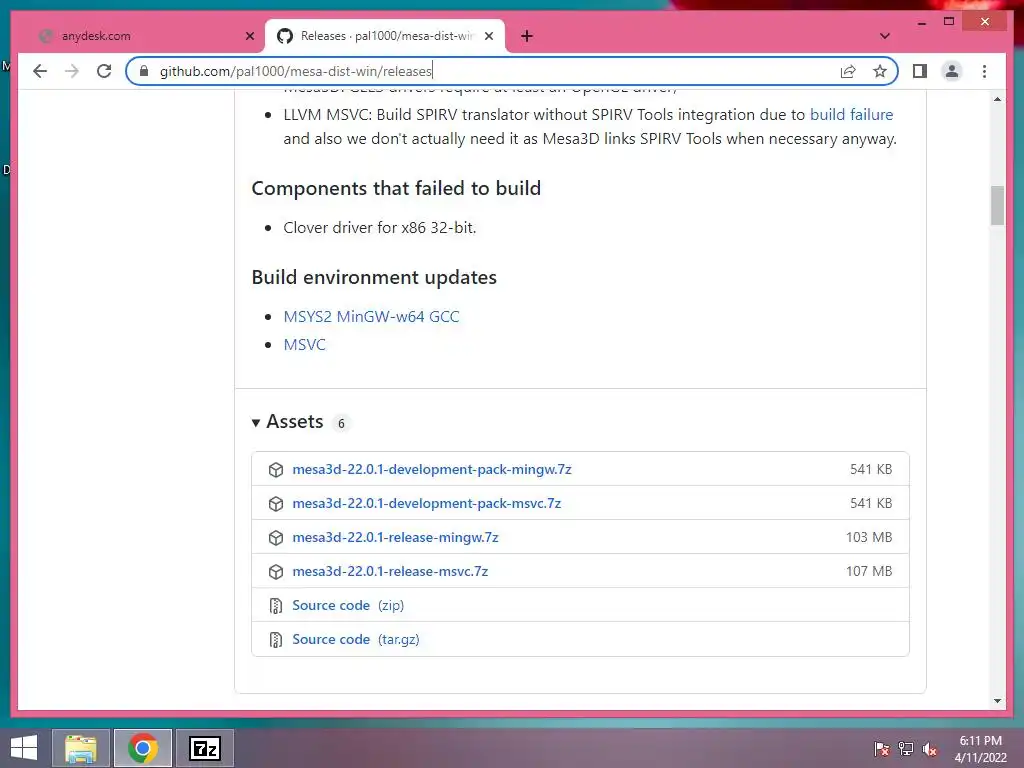Download mesa3d-22.0.1-release-mingw.7z
This screenshot has width=1024, height=768.
[x=395, y=537]
